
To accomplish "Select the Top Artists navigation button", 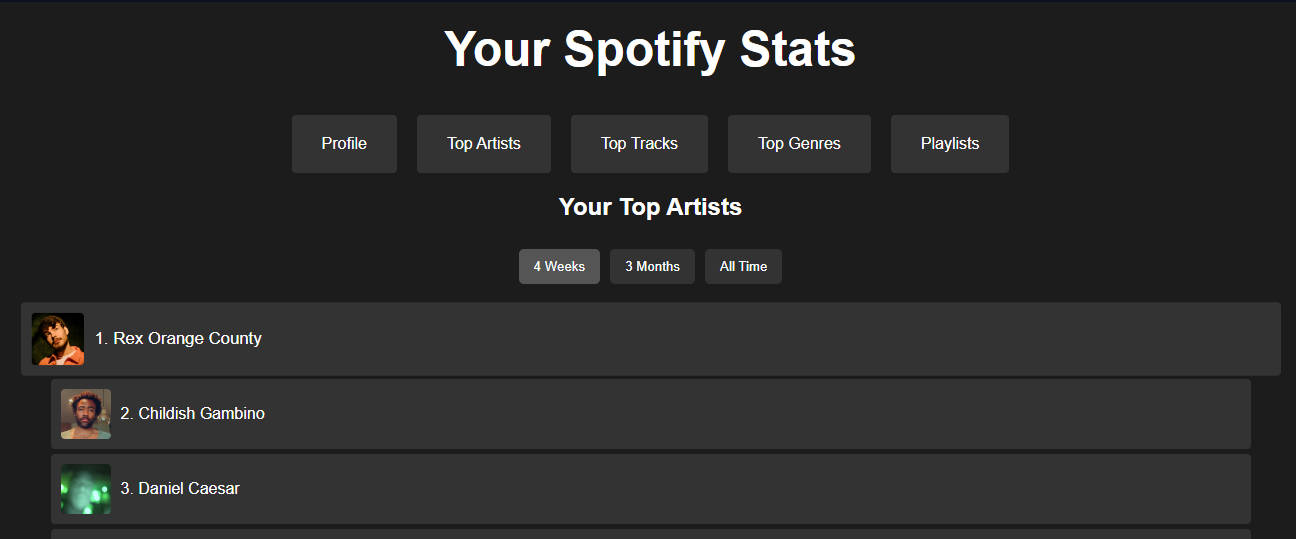I will tap(484, 144).
